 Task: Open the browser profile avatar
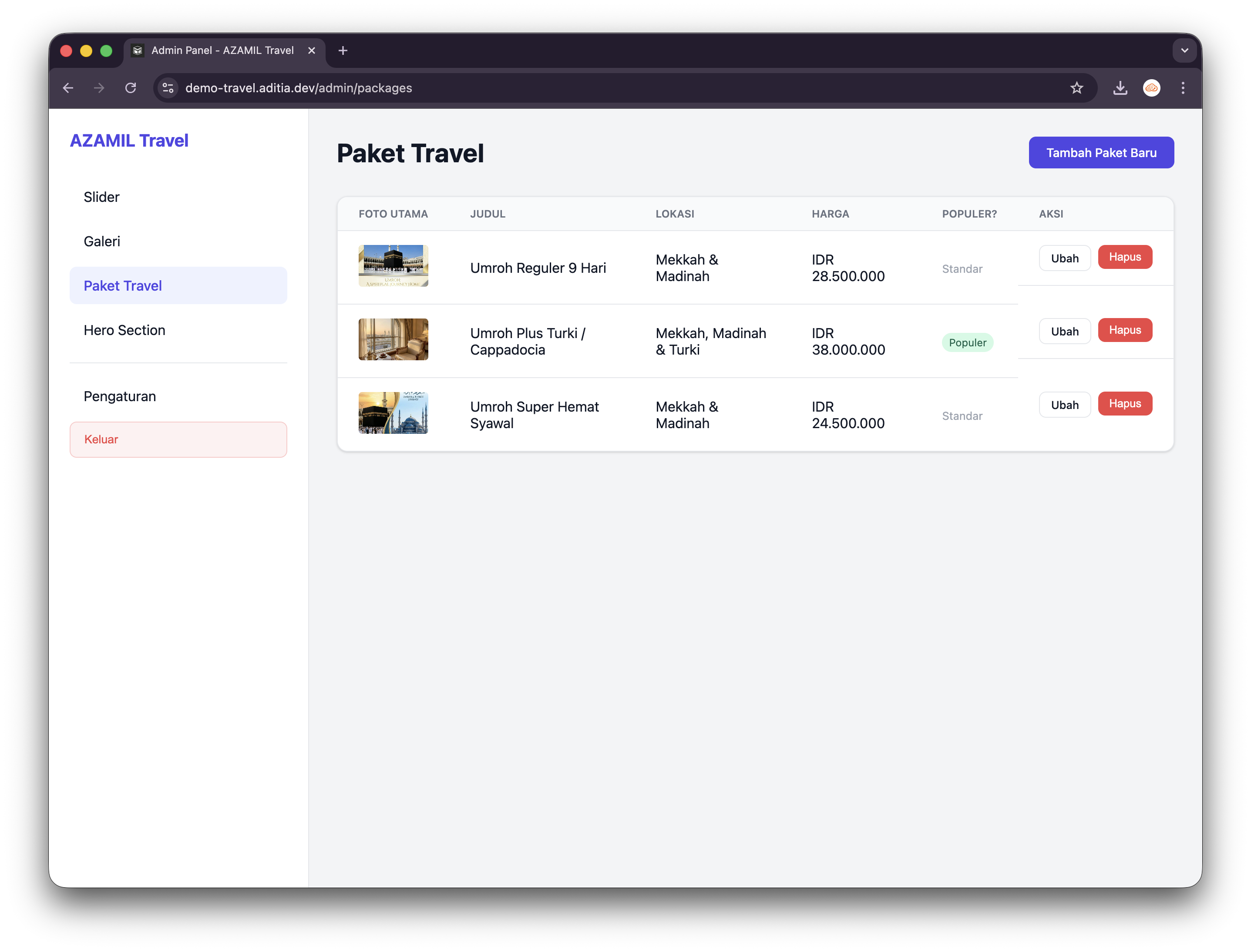[x=1151, y=88]
